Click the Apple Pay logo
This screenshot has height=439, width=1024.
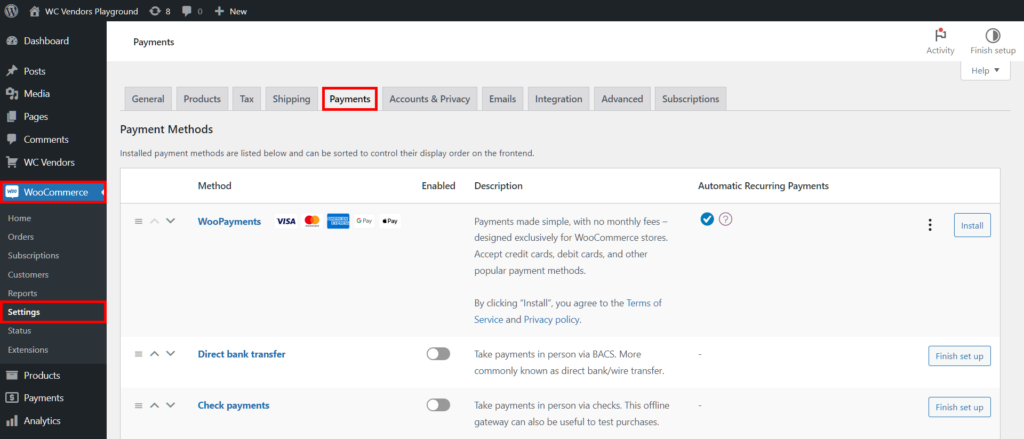pos(390,221)
